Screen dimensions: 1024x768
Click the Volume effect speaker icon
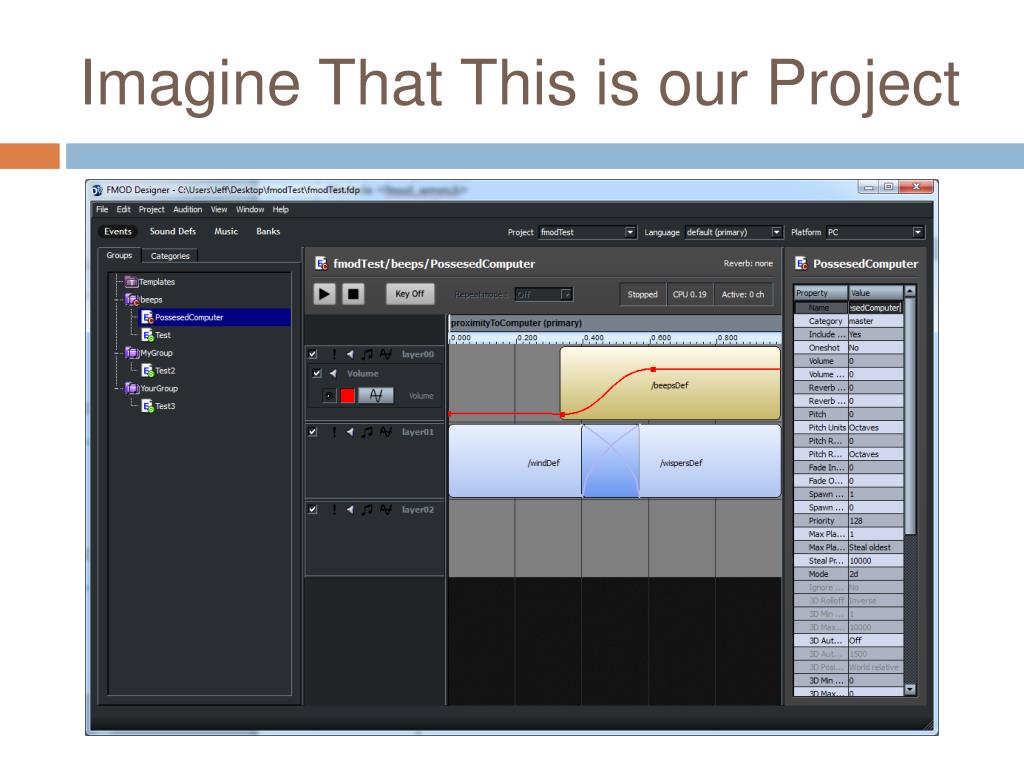click(333, 374)
